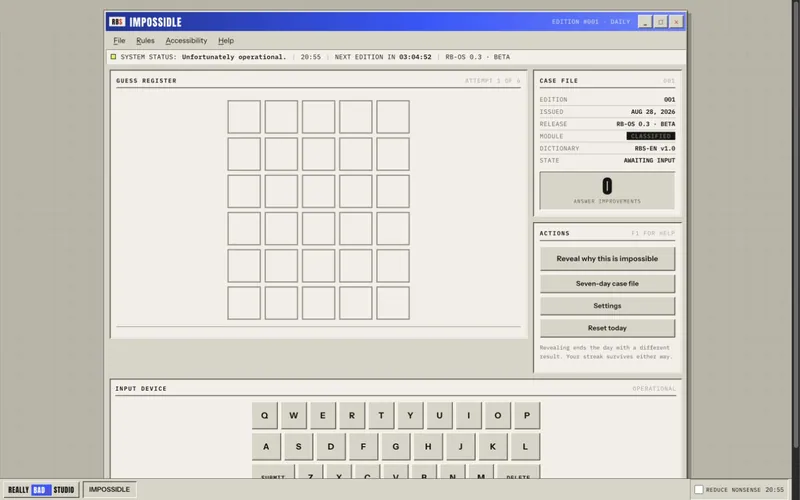This screenshot has height=500, width=800.
Task: Tap the R key on keyboard
Action: [x=352, y=415]
